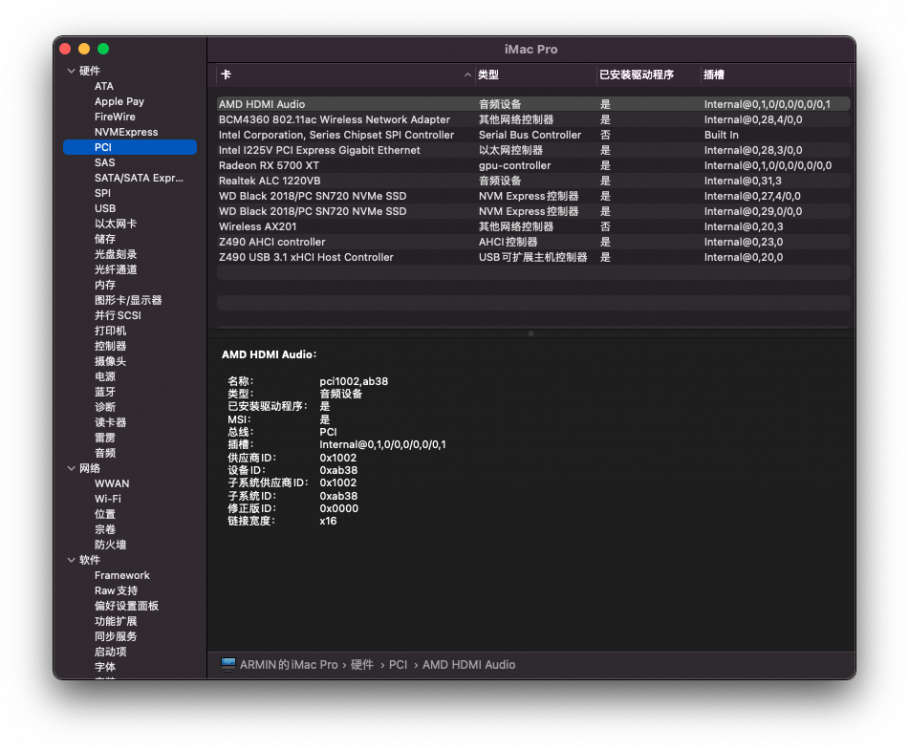Open 打印机 in the sidebar
The width and height of the screenshot is (909, 750).
(110, 330)
